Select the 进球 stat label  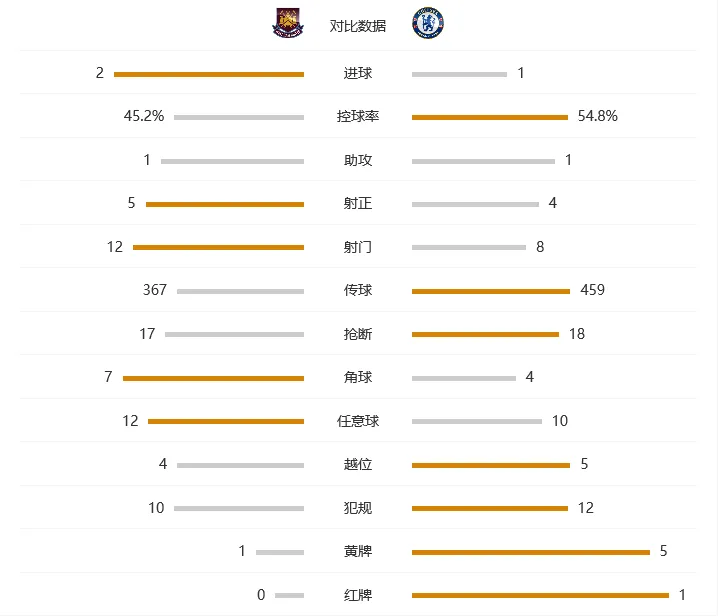point(358,73)
